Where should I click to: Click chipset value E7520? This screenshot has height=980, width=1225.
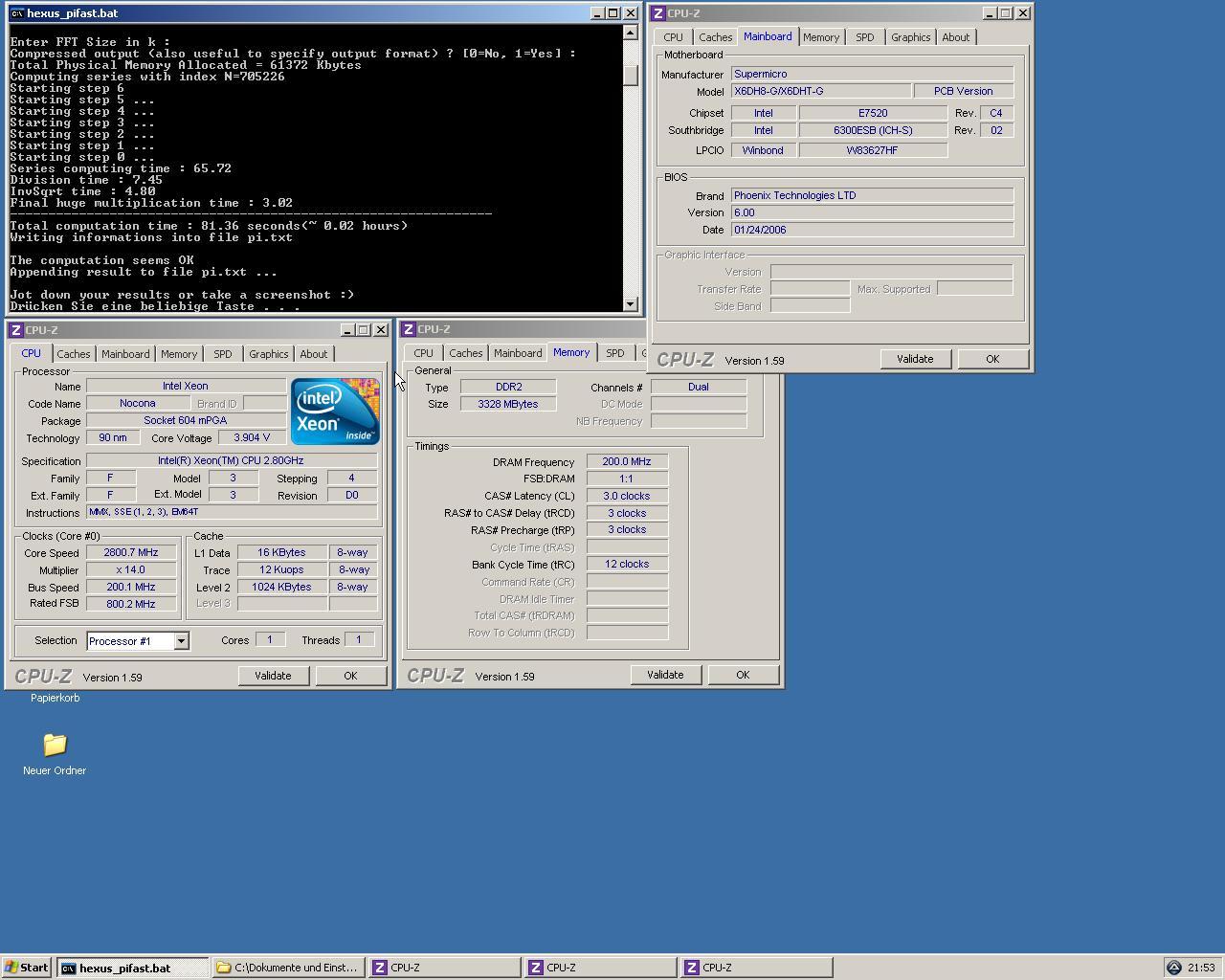[873, 113]
